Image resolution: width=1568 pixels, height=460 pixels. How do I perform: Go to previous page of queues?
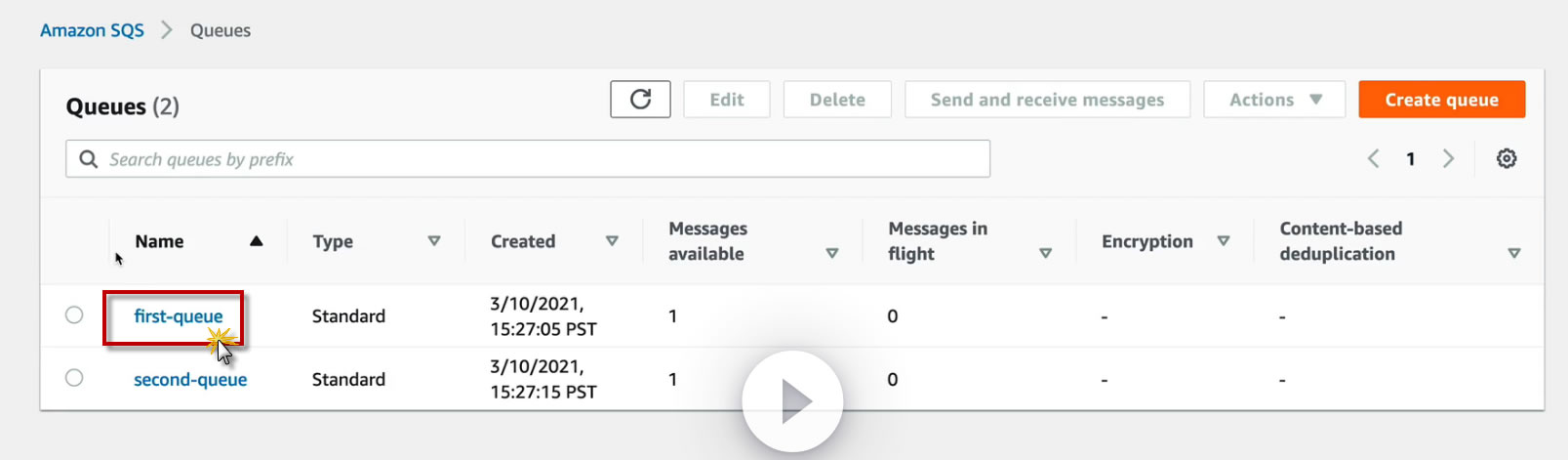tap(1373, 158)
